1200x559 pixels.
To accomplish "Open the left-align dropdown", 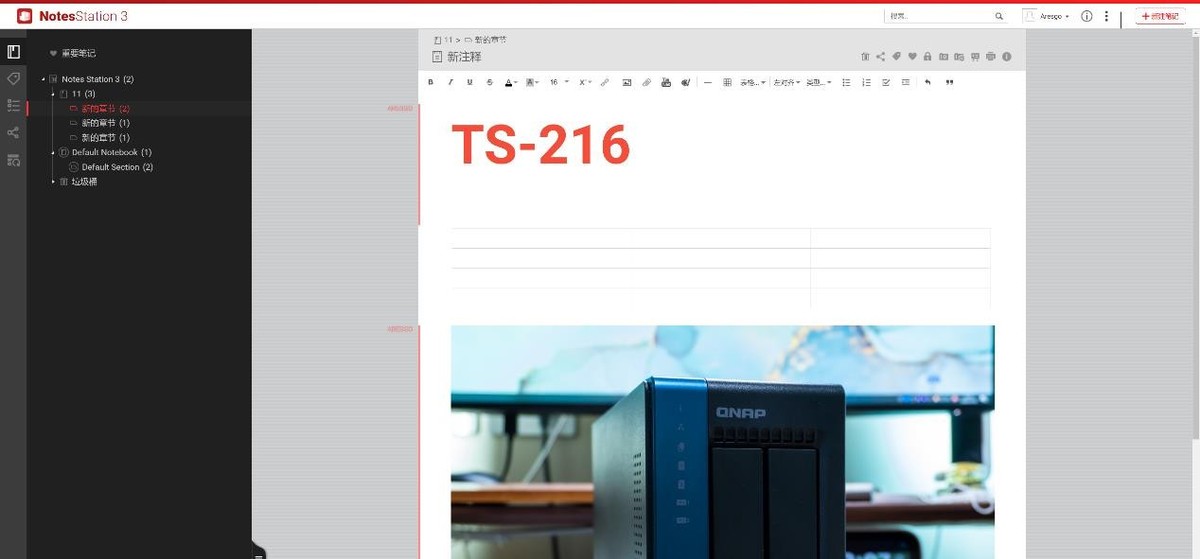I will 786,82.
